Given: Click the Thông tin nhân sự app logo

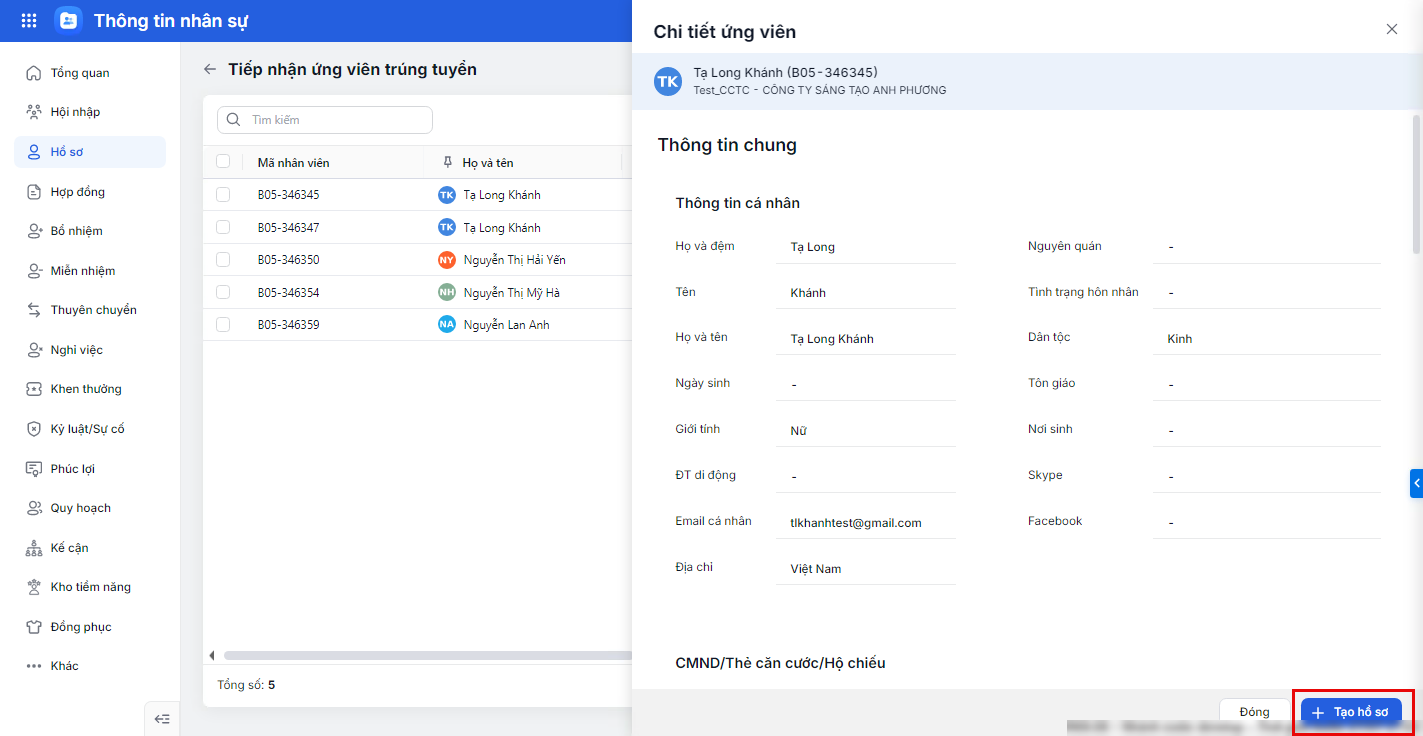Looking at the screenshot, I should click(68, 20).
